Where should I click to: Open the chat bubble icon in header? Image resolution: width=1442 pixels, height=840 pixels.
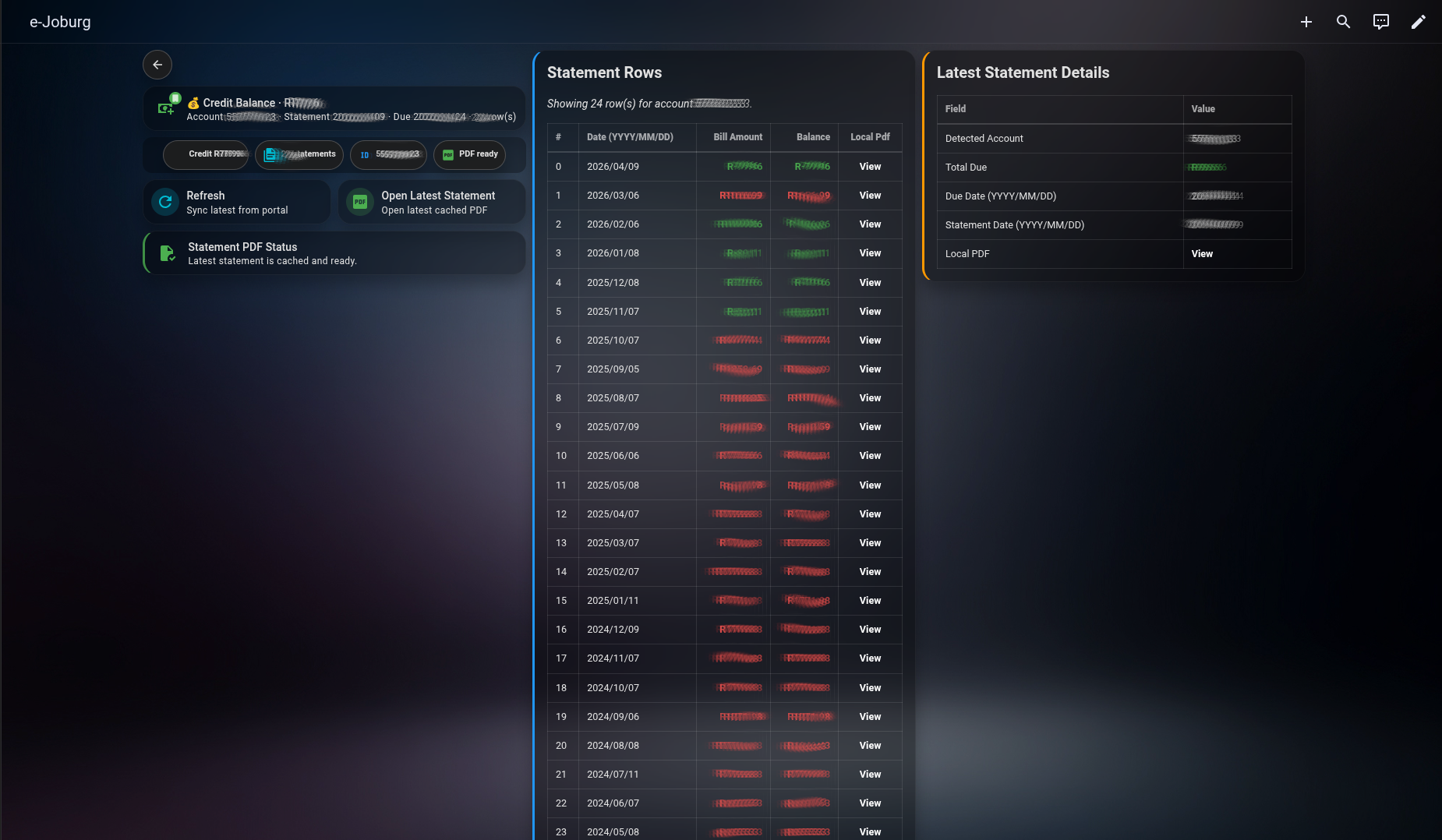[1380, 22]
